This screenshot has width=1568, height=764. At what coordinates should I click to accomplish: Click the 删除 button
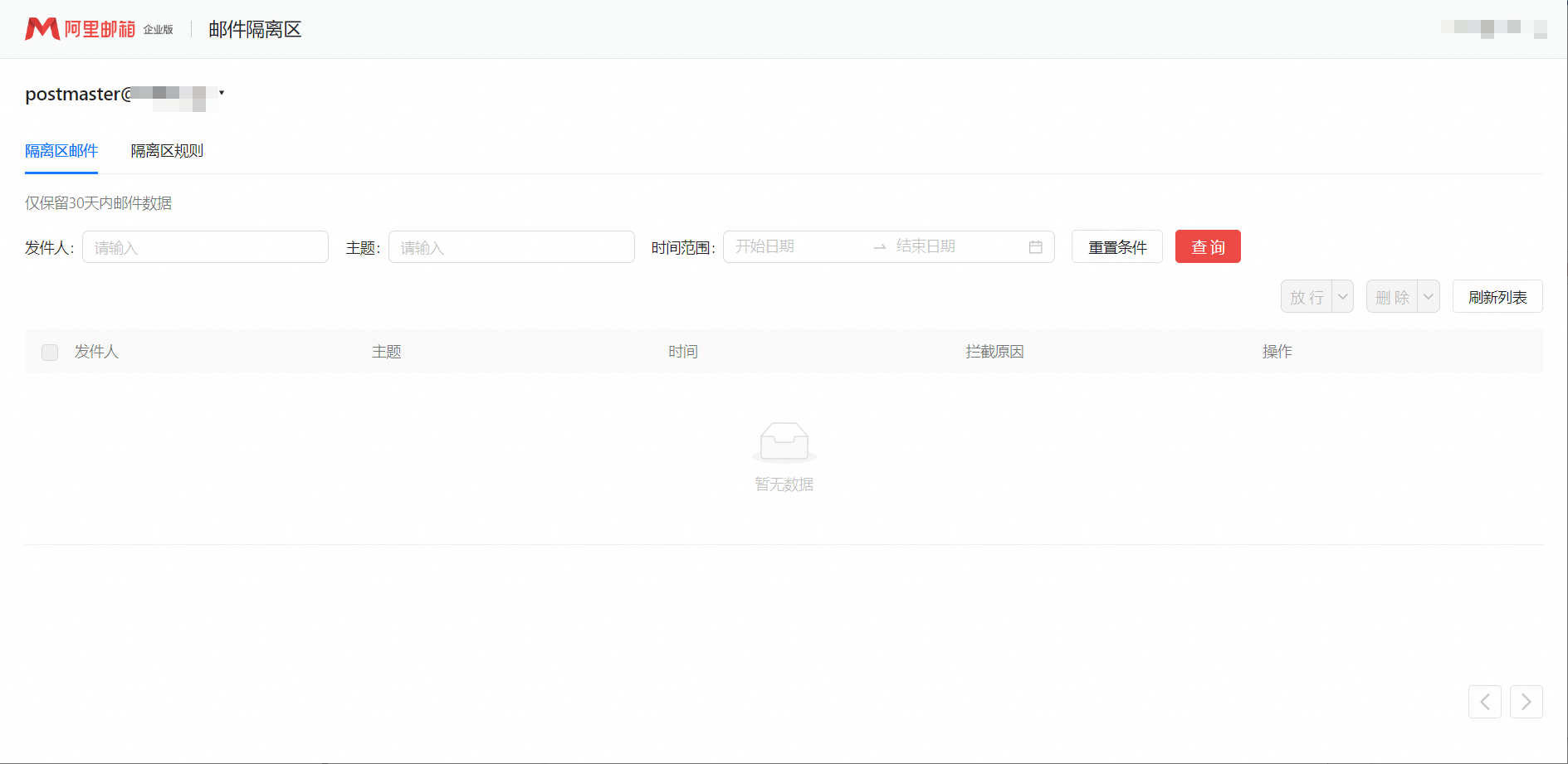tap(1392, 297)
